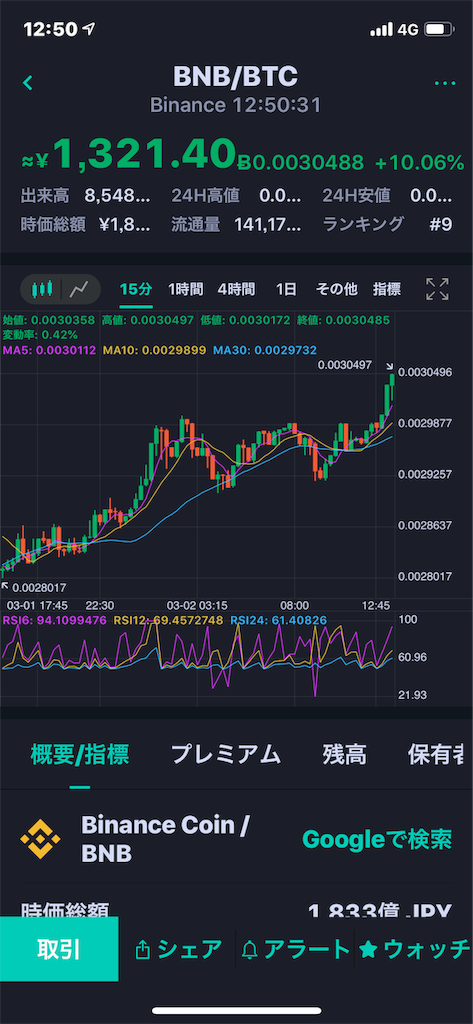
Task: Tap the 0.0028017 low marker on chart
Action: [x=39, y=587]
